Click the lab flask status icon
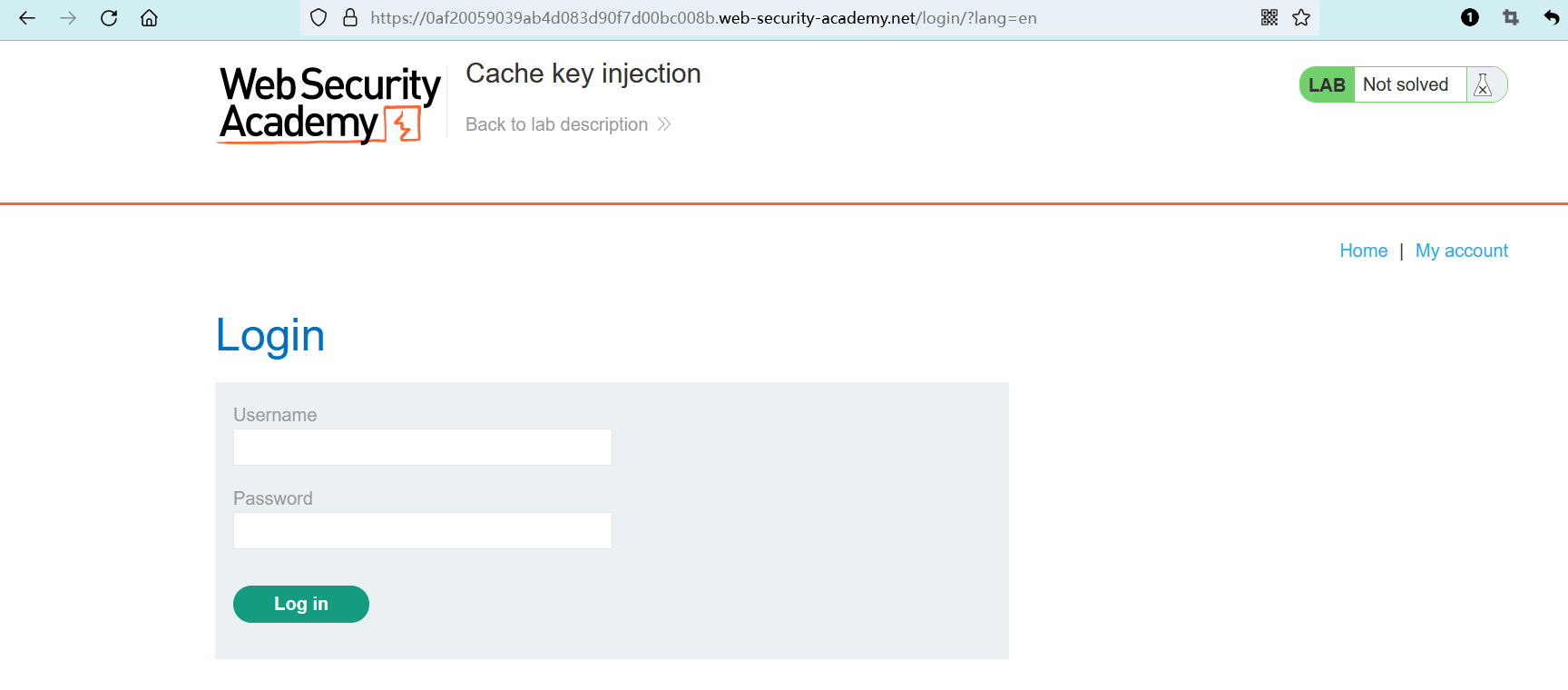The width and height of the screenshot is (1568, 690). click(x=1483, y=84)
